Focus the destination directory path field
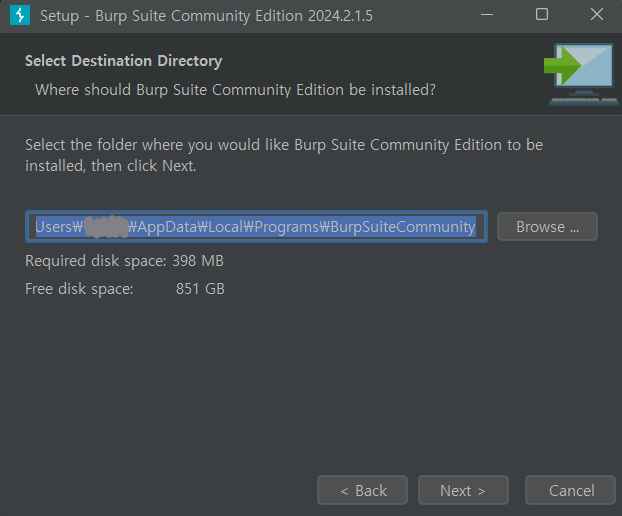 pyautogui.click(x=256, y=226)
